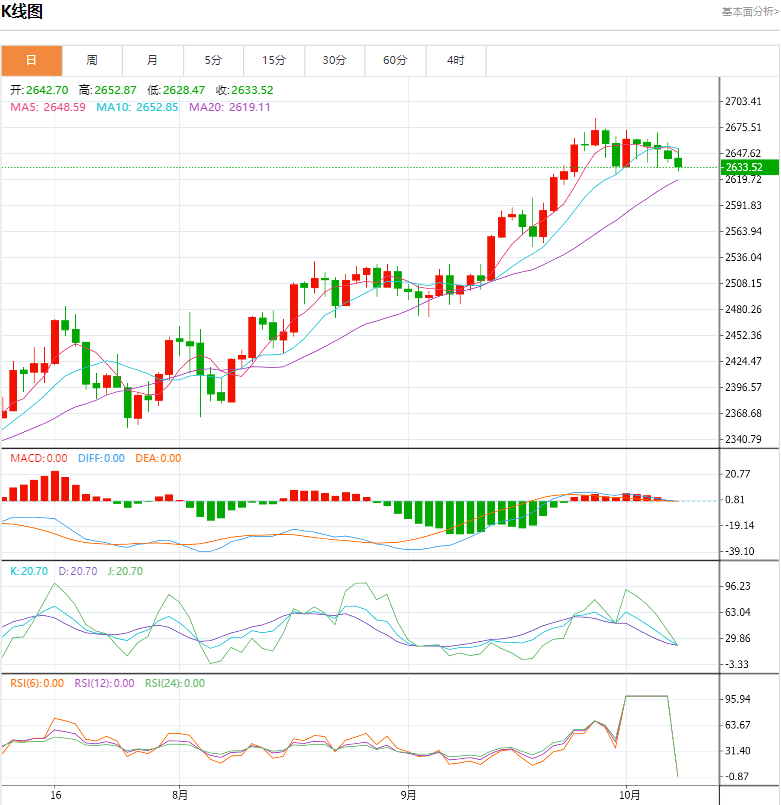Select the 30分 interval tab
The image size is (781, 805).
(335, 61)
